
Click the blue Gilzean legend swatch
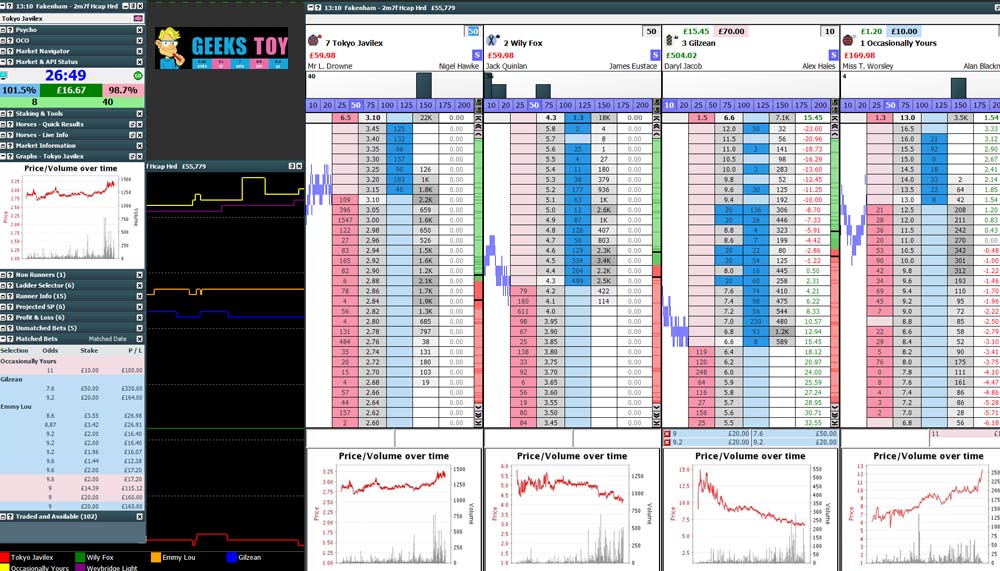(x=232, y=558)
